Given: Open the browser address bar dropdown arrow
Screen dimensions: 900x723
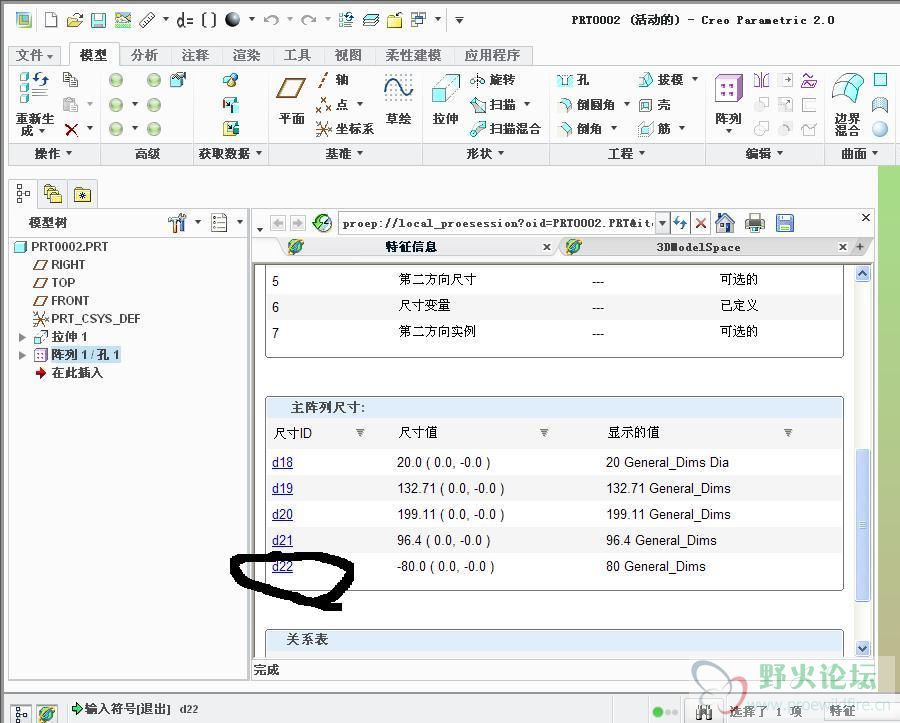Looking at the screenshot, I should click(x=662, y=223).
